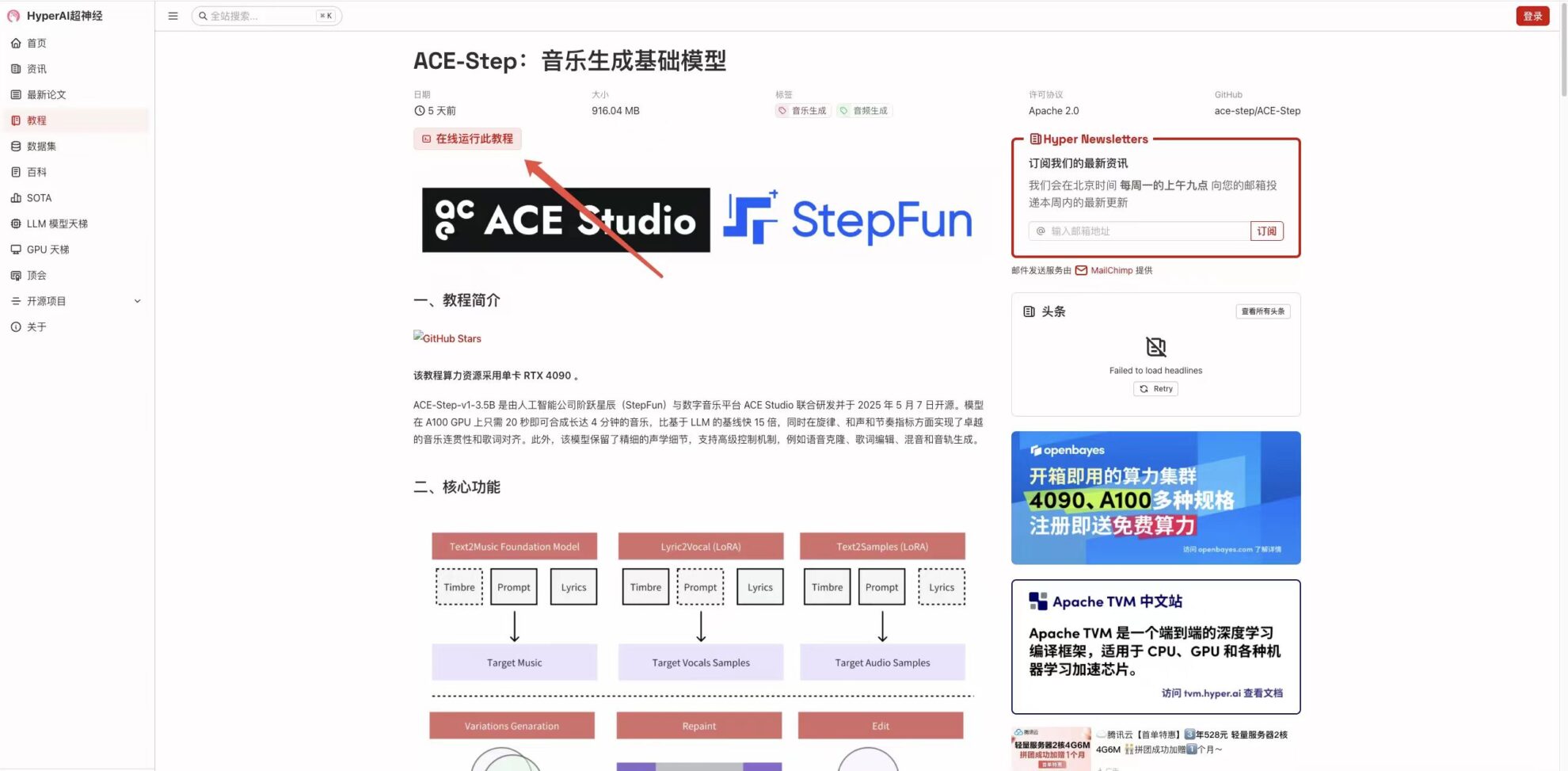Open 最新论文 in the sidebar
Screen dimensions: 1568x771
click(x=46, y=95)
